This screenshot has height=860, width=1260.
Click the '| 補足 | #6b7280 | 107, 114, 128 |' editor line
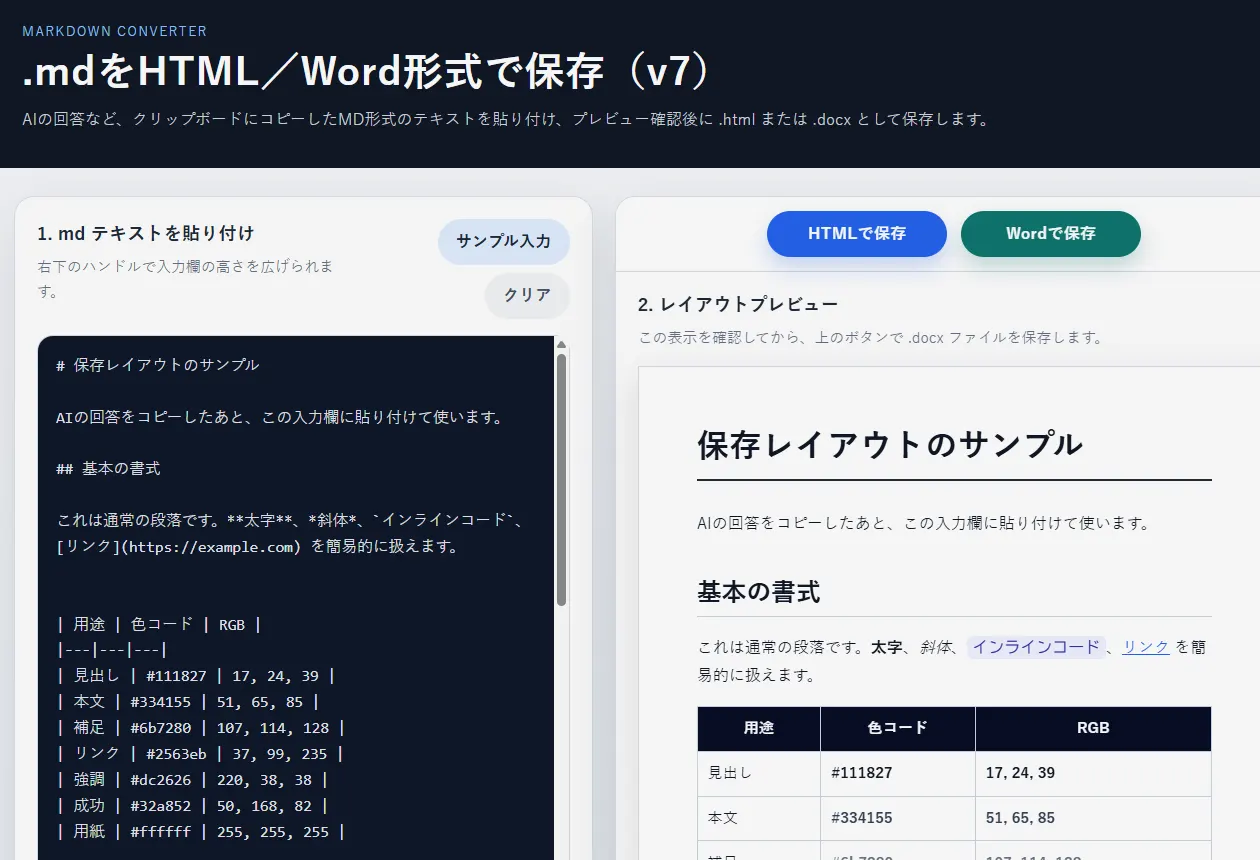[200, 728]
